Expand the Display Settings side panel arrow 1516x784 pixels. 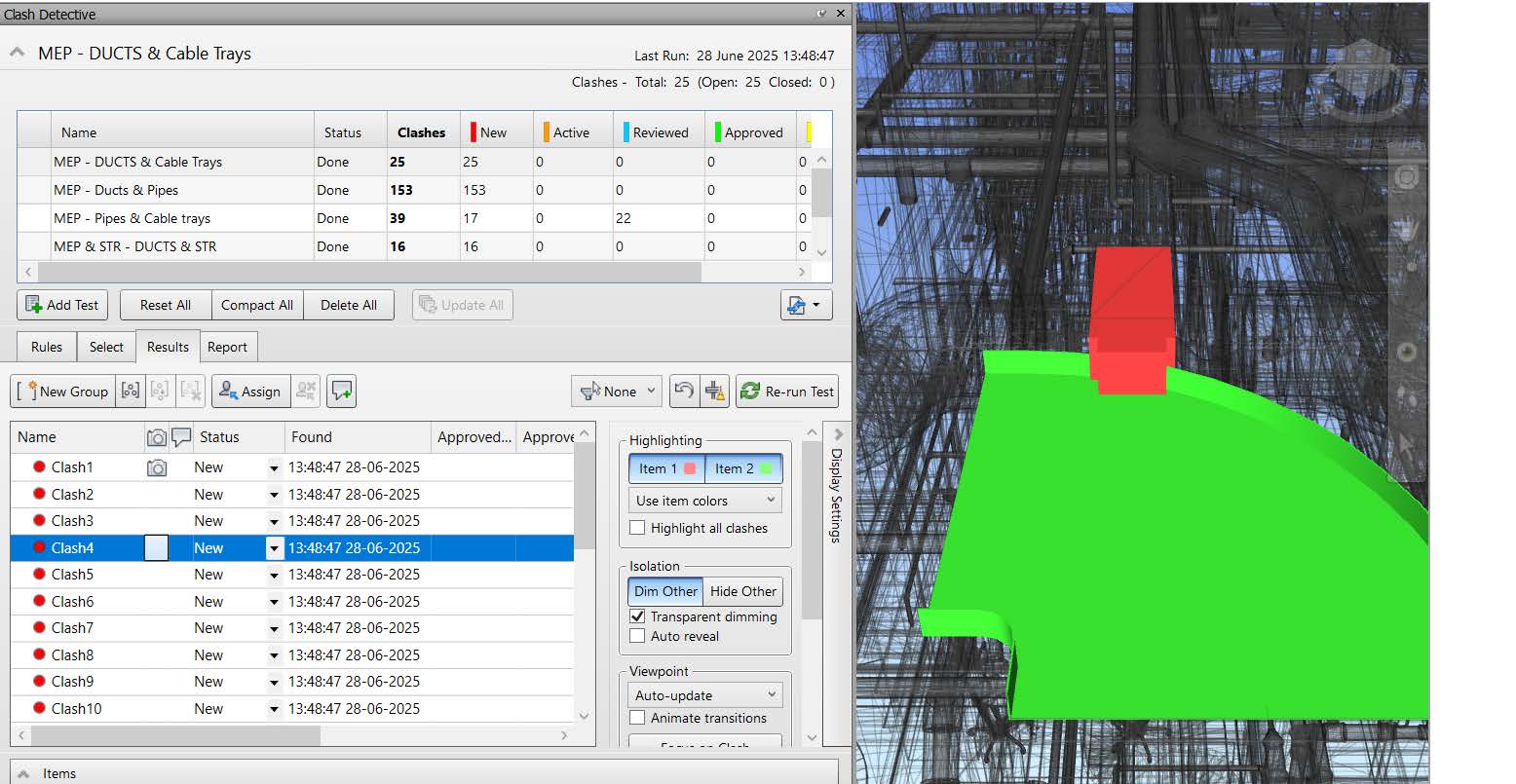pyautogui.click(x=838, y=434)
